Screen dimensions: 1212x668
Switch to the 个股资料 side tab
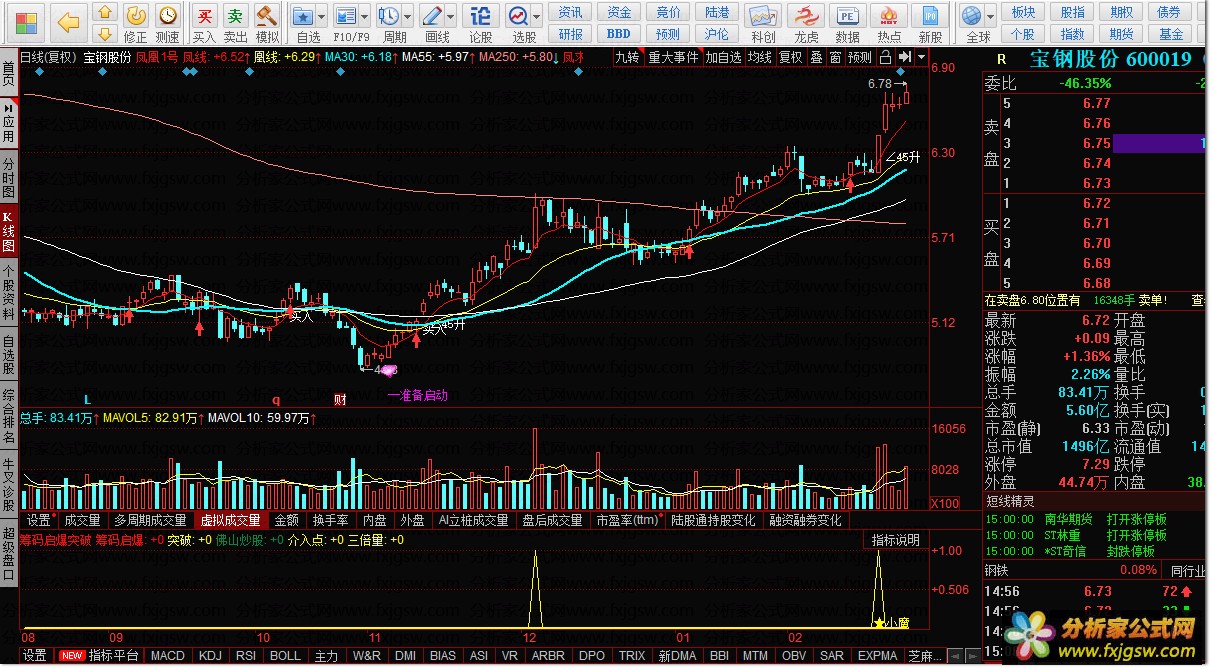(x=8, y=293)
